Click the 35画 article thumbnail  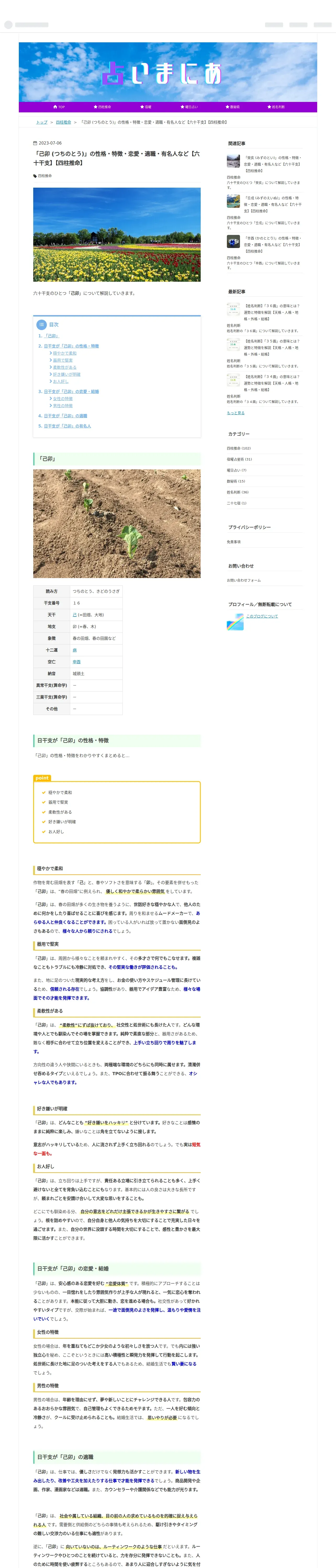point(234,344)
